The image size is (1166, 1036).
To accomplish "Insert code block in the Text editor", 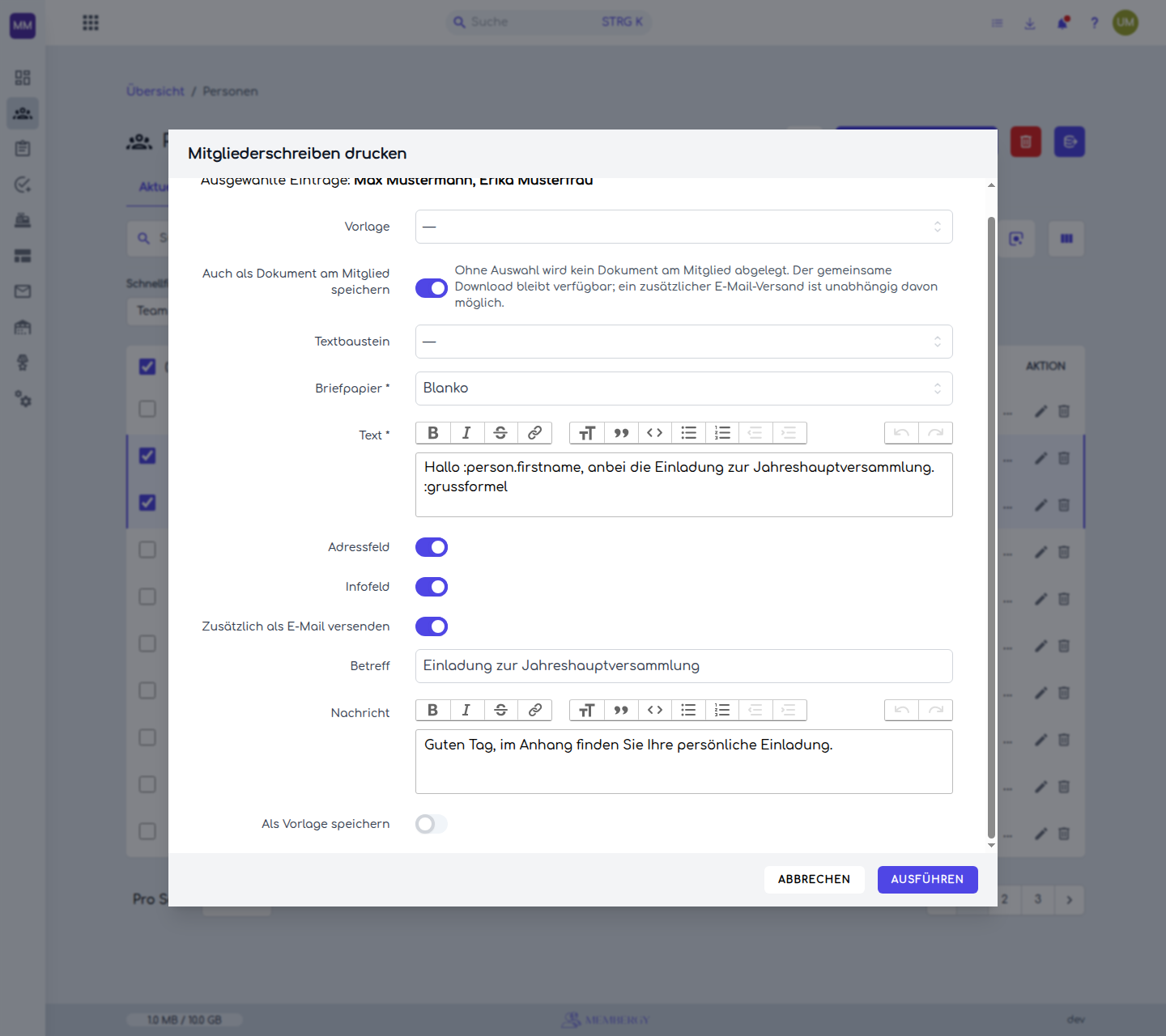I will point(655,433).
